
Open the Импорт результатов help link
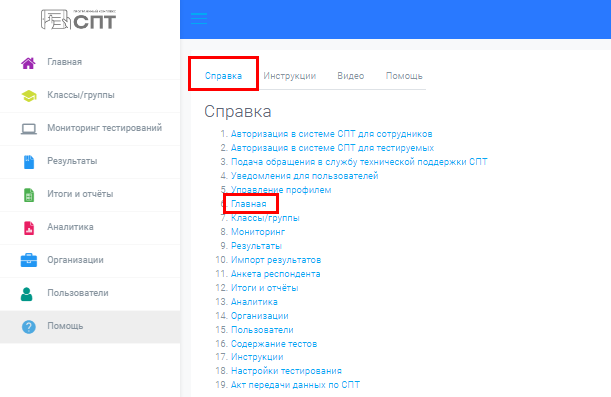click(x=276, y=260)
